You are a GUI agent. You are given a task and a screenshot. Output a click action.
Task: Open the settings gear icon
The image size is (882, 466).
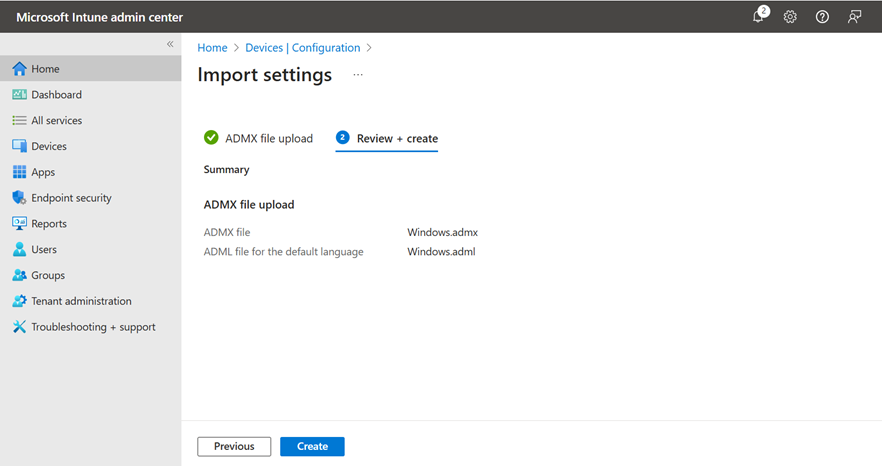click(790, 17)
